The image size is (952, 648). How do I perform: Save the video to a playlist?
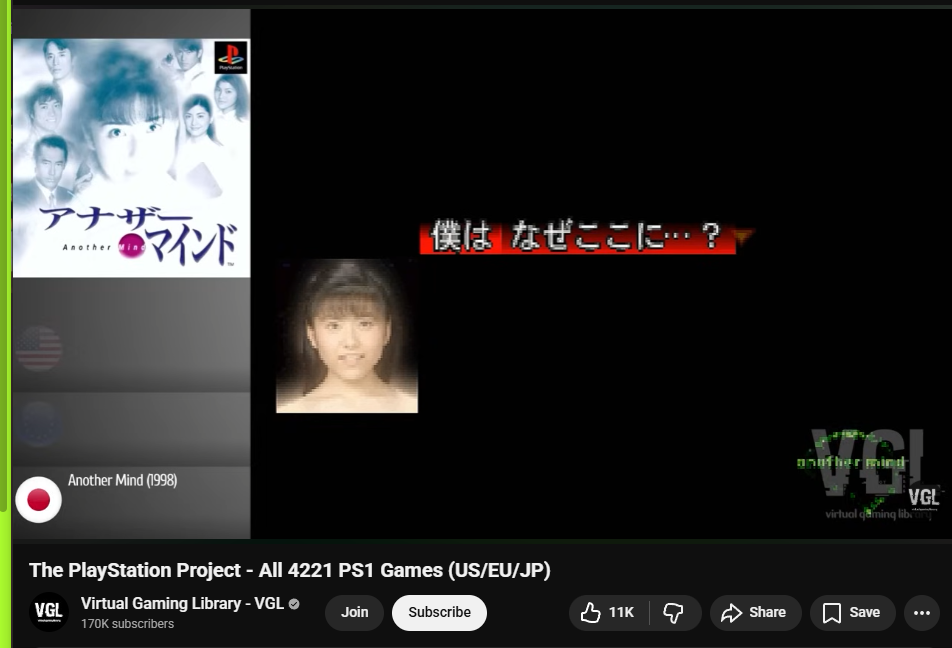point(852,612)
